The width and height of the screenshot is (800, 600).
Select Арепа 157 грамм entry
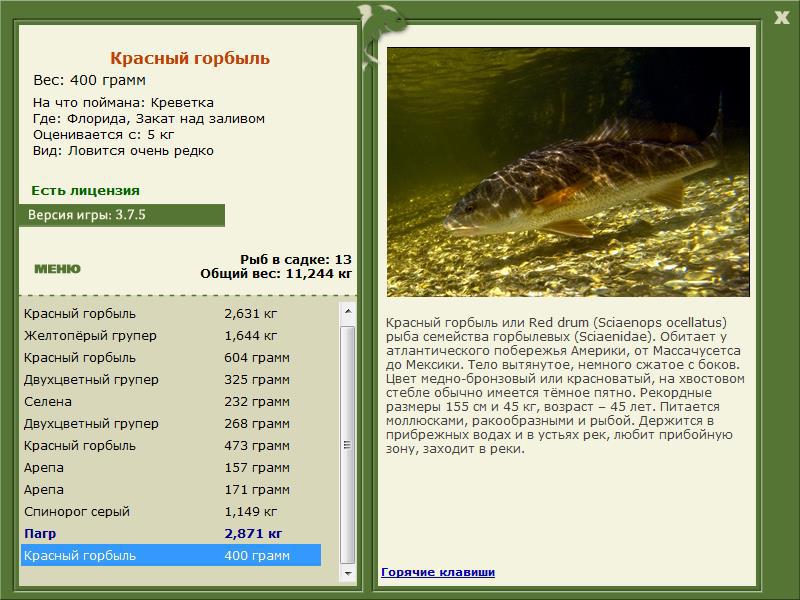point(171,467)
